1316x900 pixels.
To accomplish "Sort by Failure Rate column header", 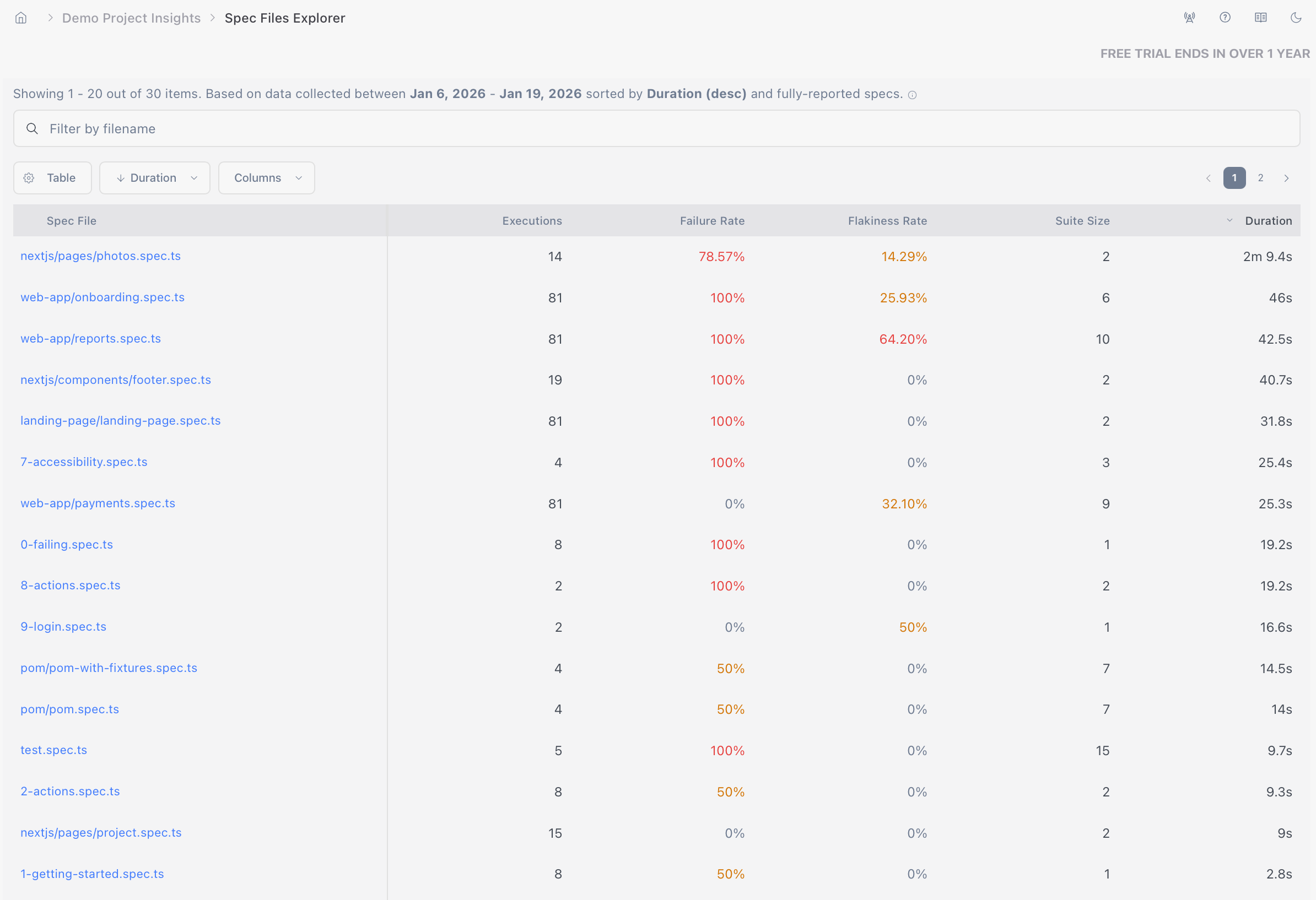I will tap(712, 221).
